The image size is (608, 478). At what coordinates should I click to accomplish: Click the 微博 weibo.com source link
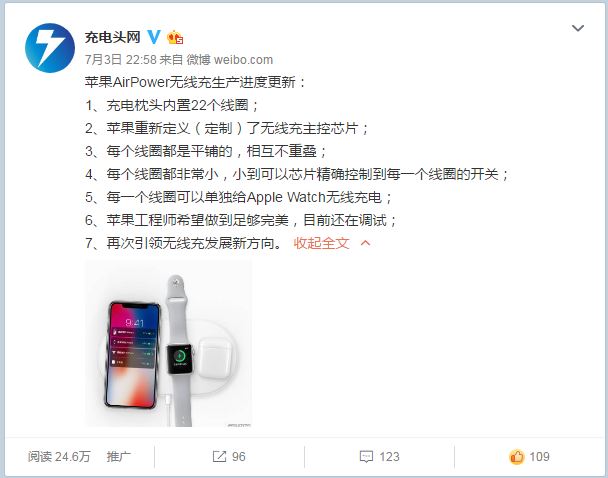coord(230,60)
